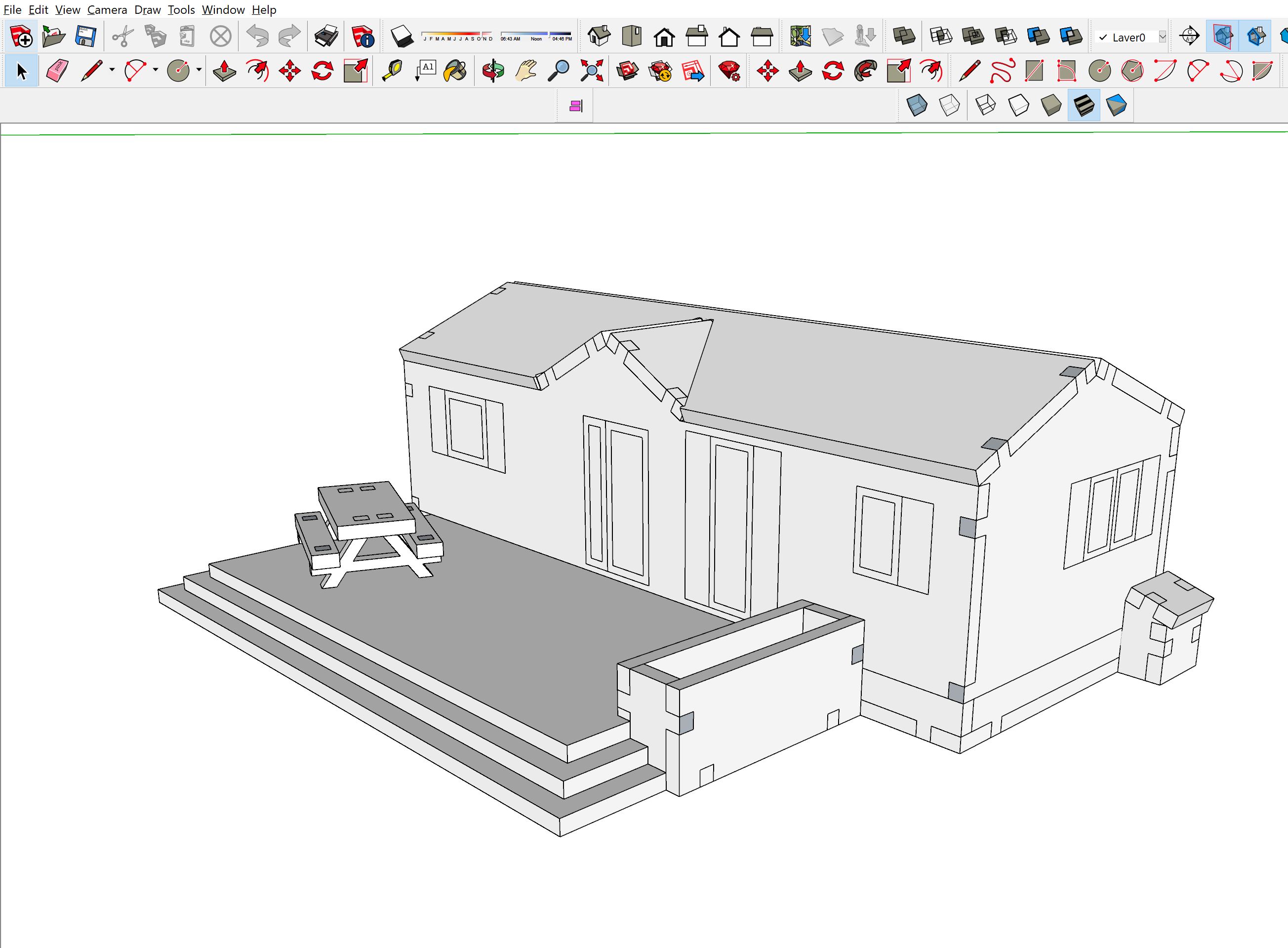The width and height of the screenshot is (1288, 948).
Task: Switch to Front view house icon
Action: coord(664,37)
